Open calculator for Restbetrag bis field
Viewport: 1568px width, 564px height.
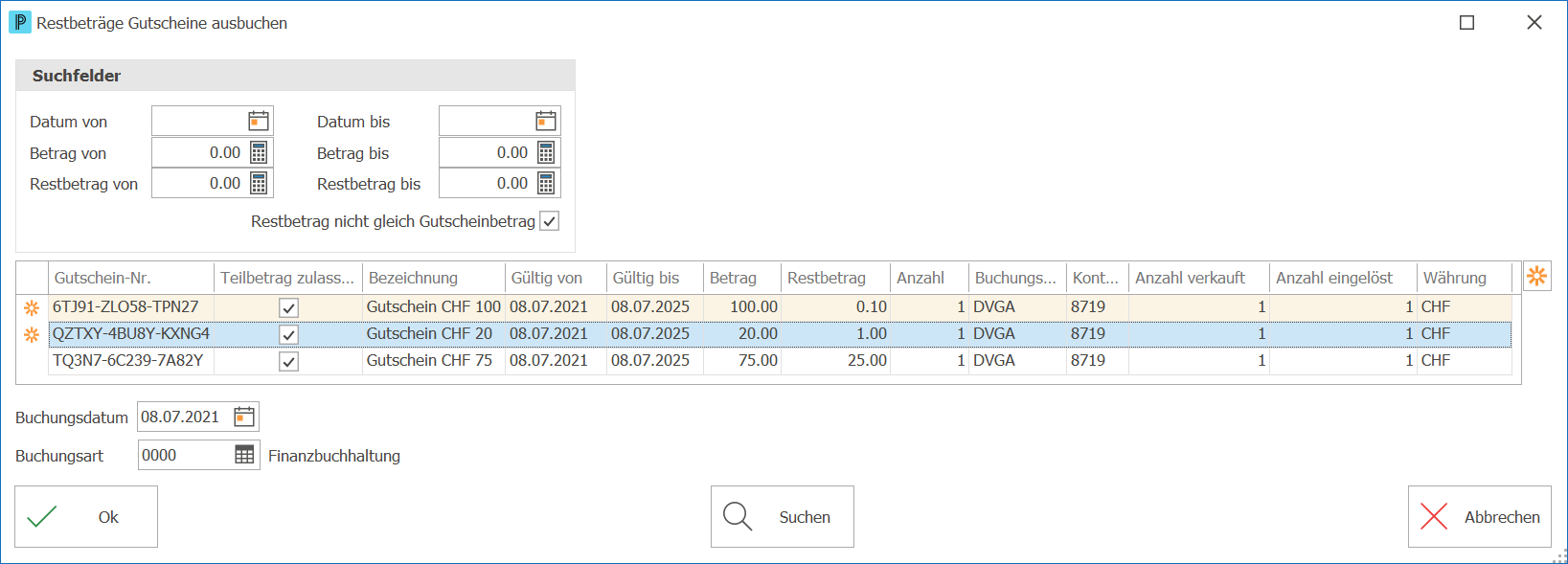pos(546,183)
